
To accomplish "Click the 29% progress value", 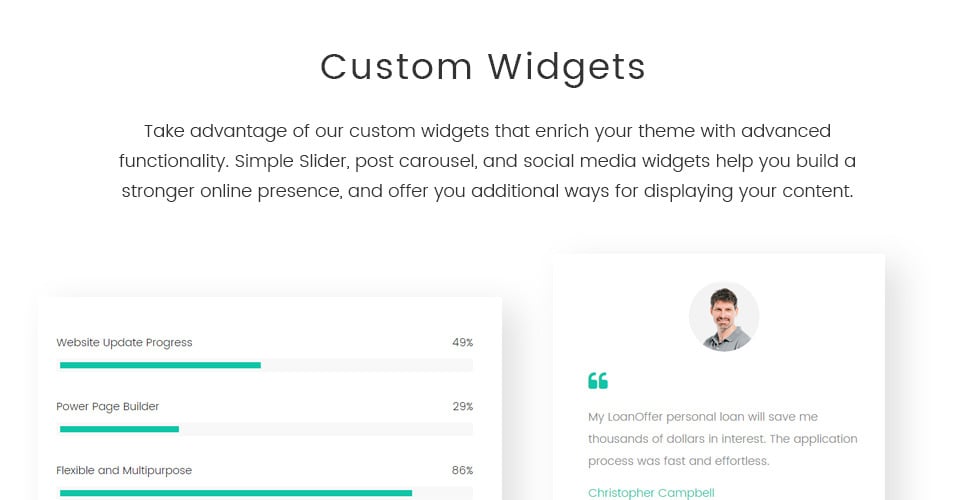I will (x=462, y=406).
